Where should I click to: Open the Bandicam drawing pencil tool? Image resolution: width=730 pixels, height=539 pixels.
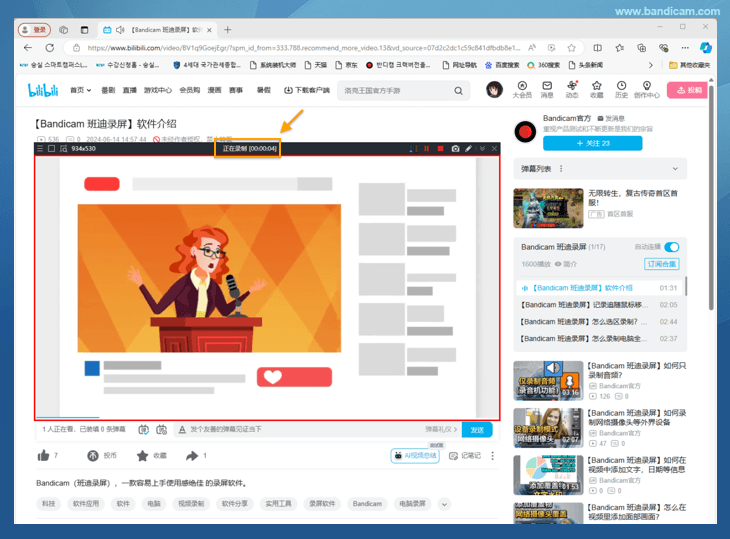(469, 149)
